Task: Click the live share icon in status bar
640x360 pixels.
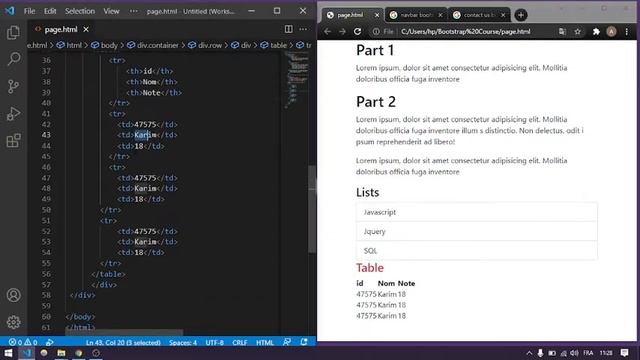Action: tap(50, 342)
